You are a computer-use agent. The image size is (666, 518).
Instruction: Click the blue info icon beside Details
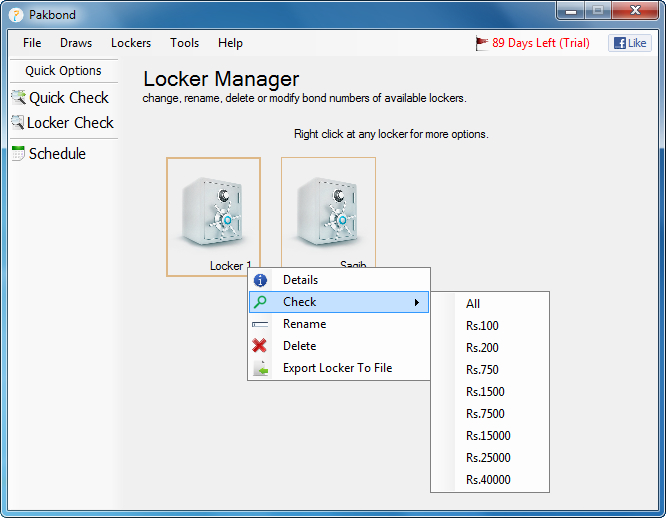coord(260,280)
